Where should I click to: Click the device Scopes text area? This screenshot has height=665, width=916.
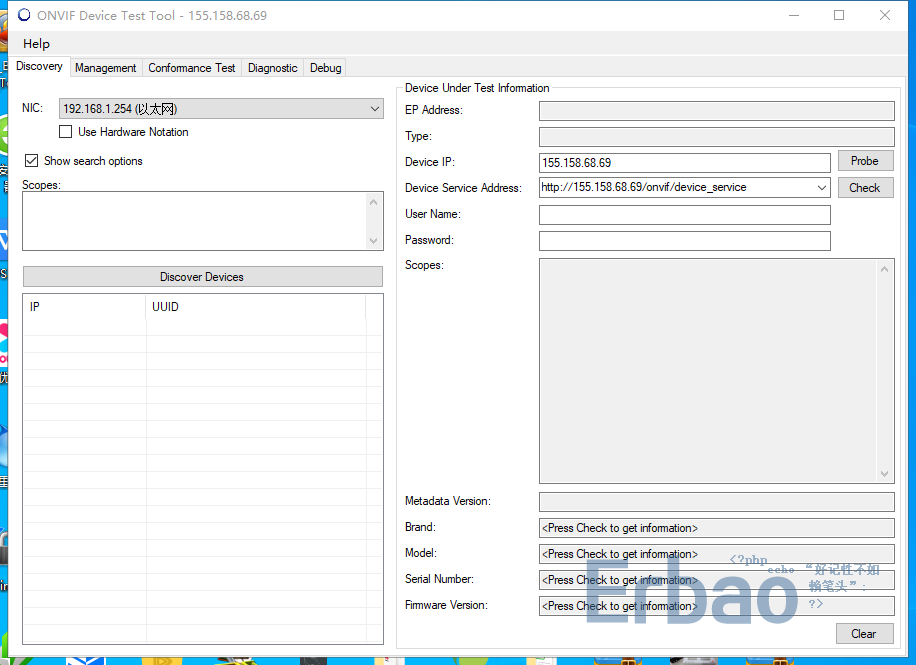coord(708,370)
